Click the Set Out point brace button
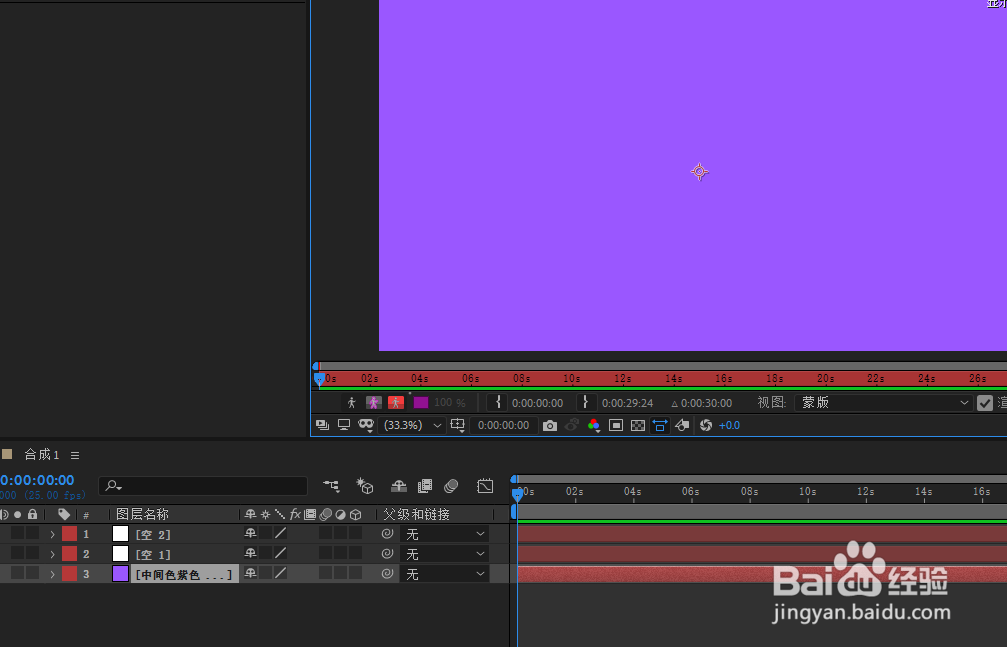This screenshot has height=647, width=1007. click(x=585, y=403)
